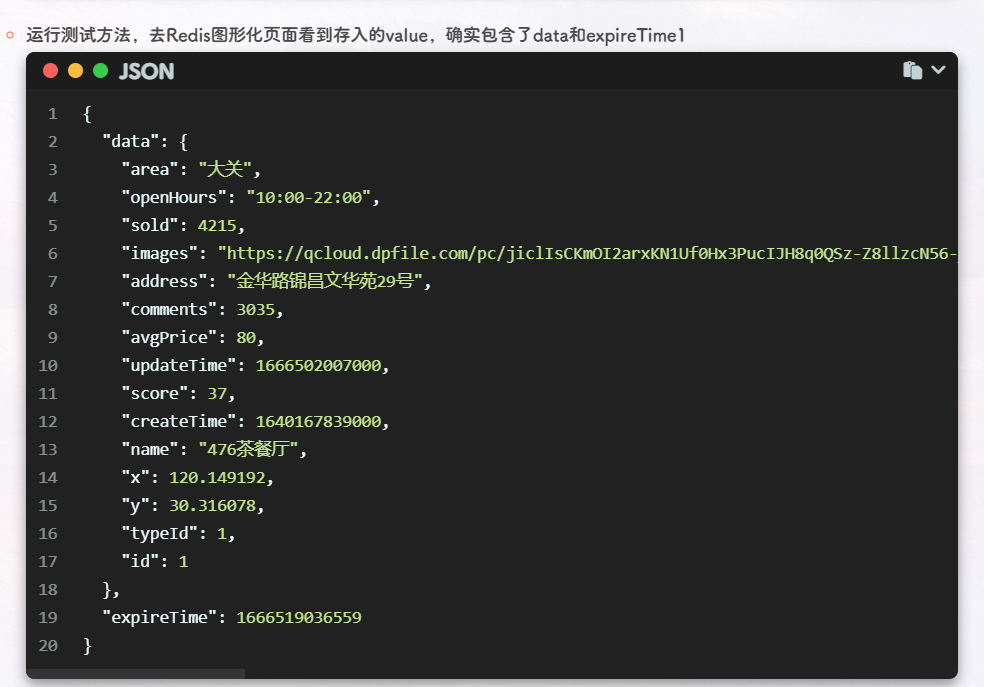Click the avgPrice value 80
This screenshot has height=687, width=984.
[x=247, y=338]
